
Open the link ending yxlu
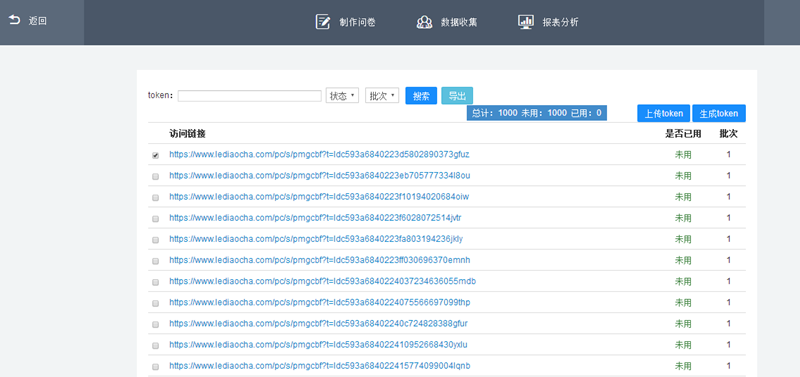point(318,345)
